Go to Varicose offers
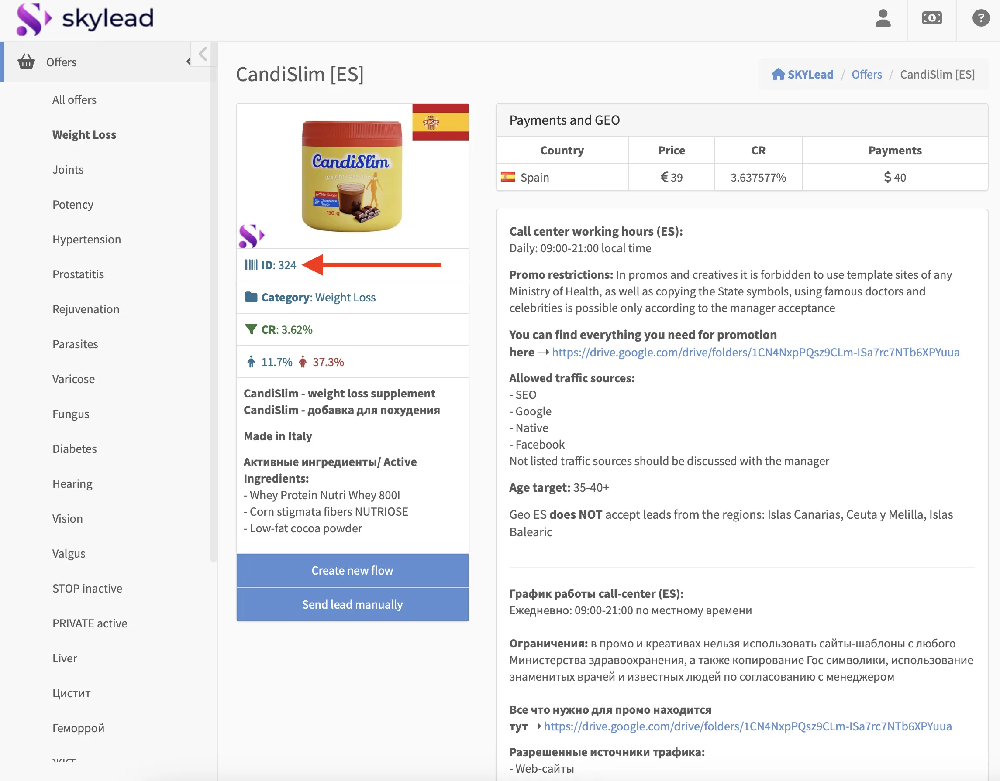 point(73,379)
